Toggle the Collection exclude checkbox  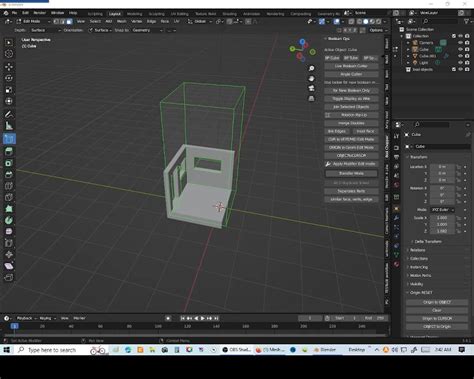pyautogui.click(x=454, y=36)
